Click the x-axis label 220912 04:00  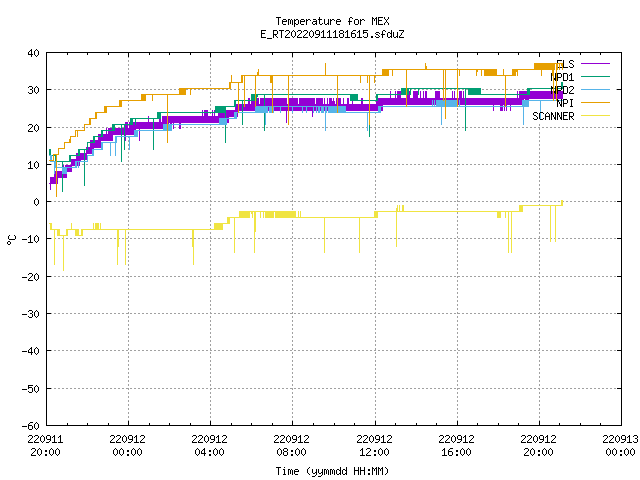point(210,445)
